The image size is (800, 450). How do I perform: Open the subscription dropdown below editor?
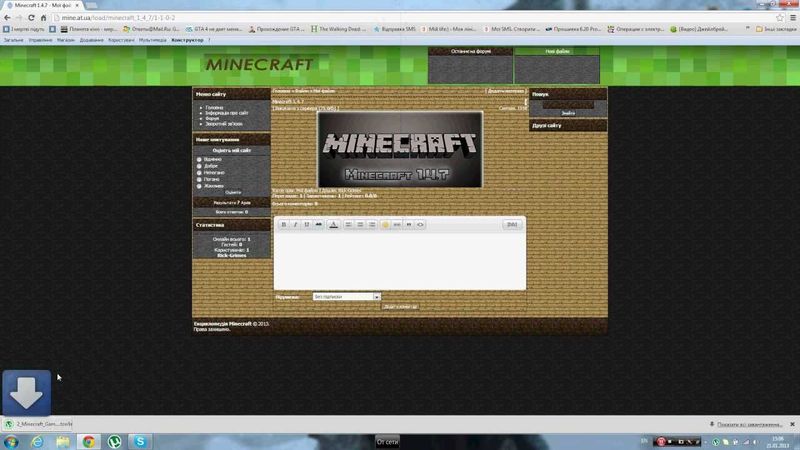[347, 296]
